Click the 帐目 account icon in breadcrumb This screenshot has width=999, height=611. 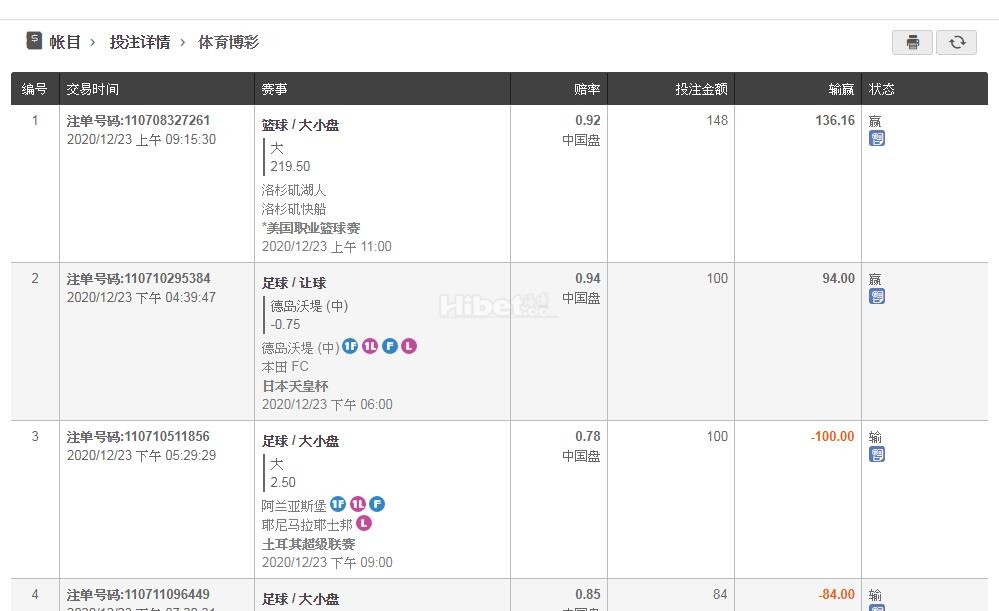pos(34,41)
